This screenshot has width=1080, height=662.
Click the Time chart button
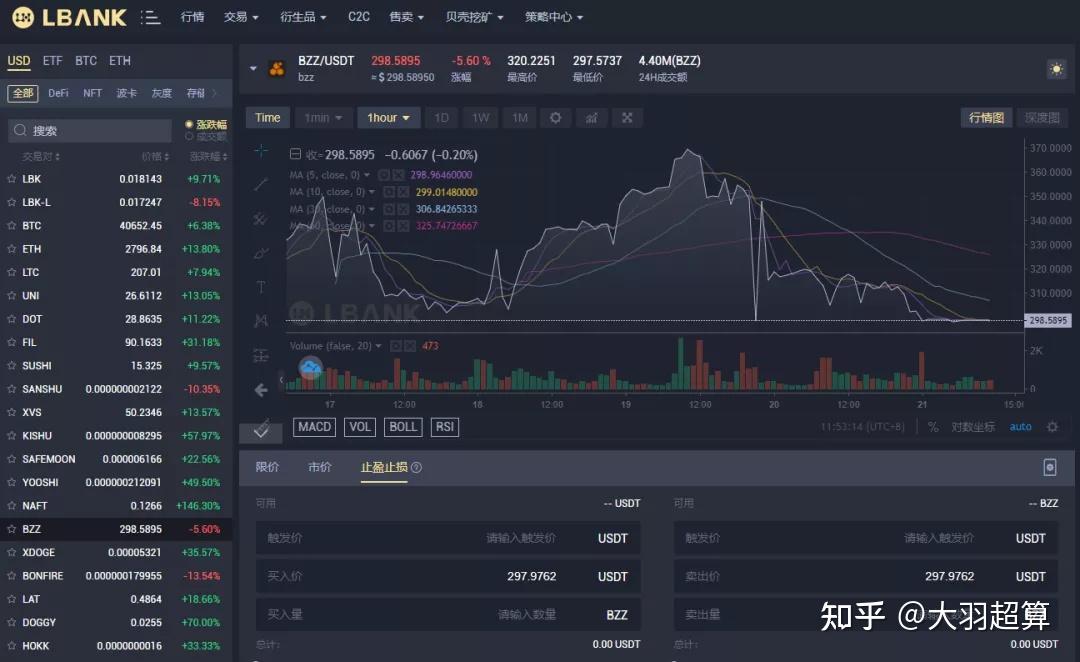click(267, 118)
